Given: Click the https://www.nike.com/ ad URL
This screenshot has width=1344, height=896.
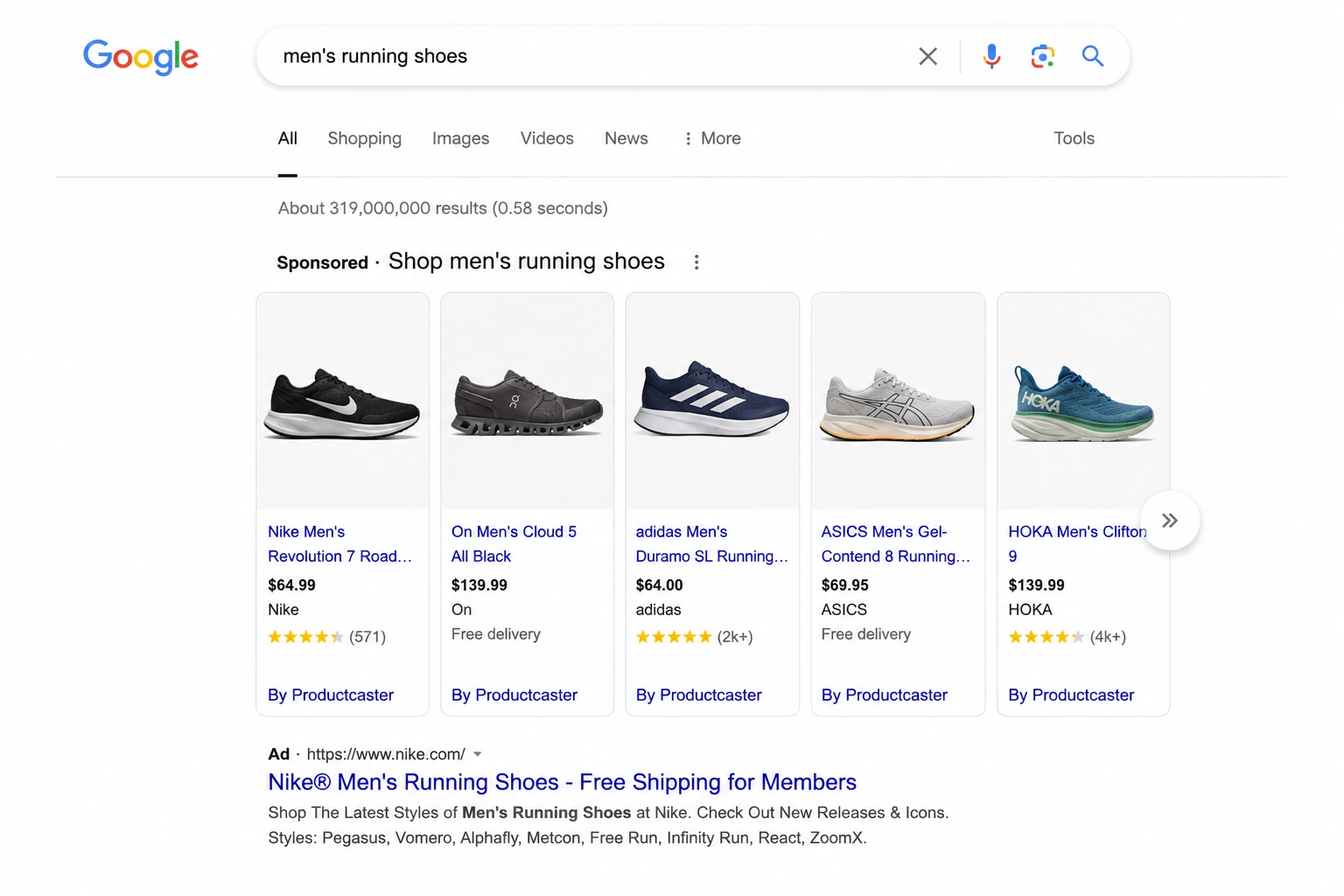Looking at the screenshot, I should coord(386,754).
